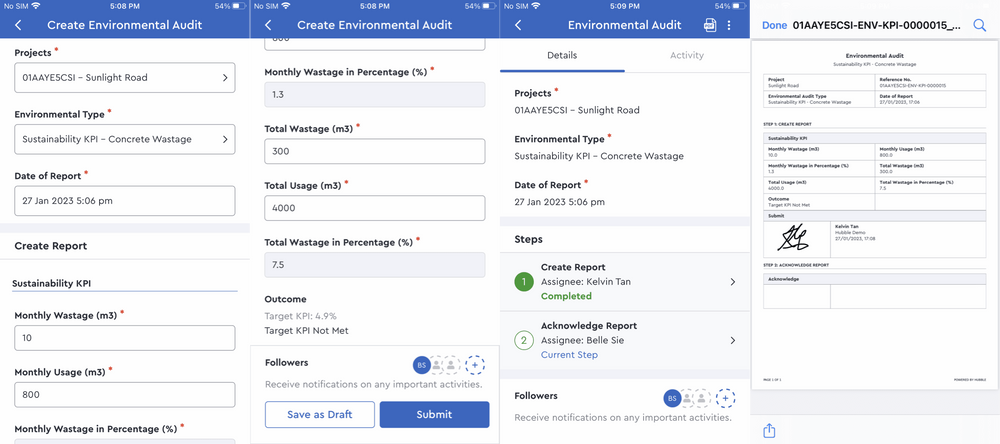Tap the print icon in Environmental Audit header

[709, 25]
